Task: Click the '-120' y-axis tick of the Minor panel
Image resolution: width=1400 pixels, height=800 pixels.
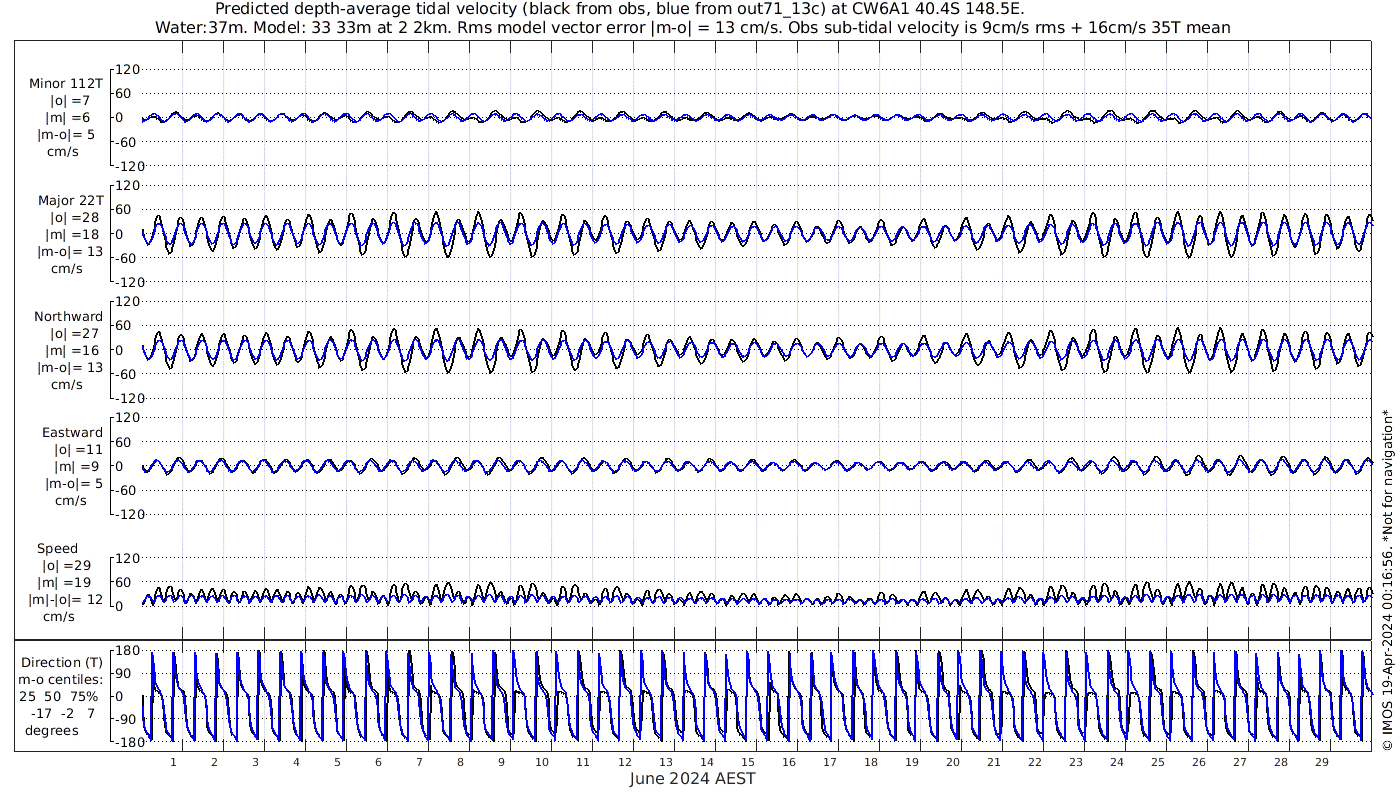Action: pos(128,165)
